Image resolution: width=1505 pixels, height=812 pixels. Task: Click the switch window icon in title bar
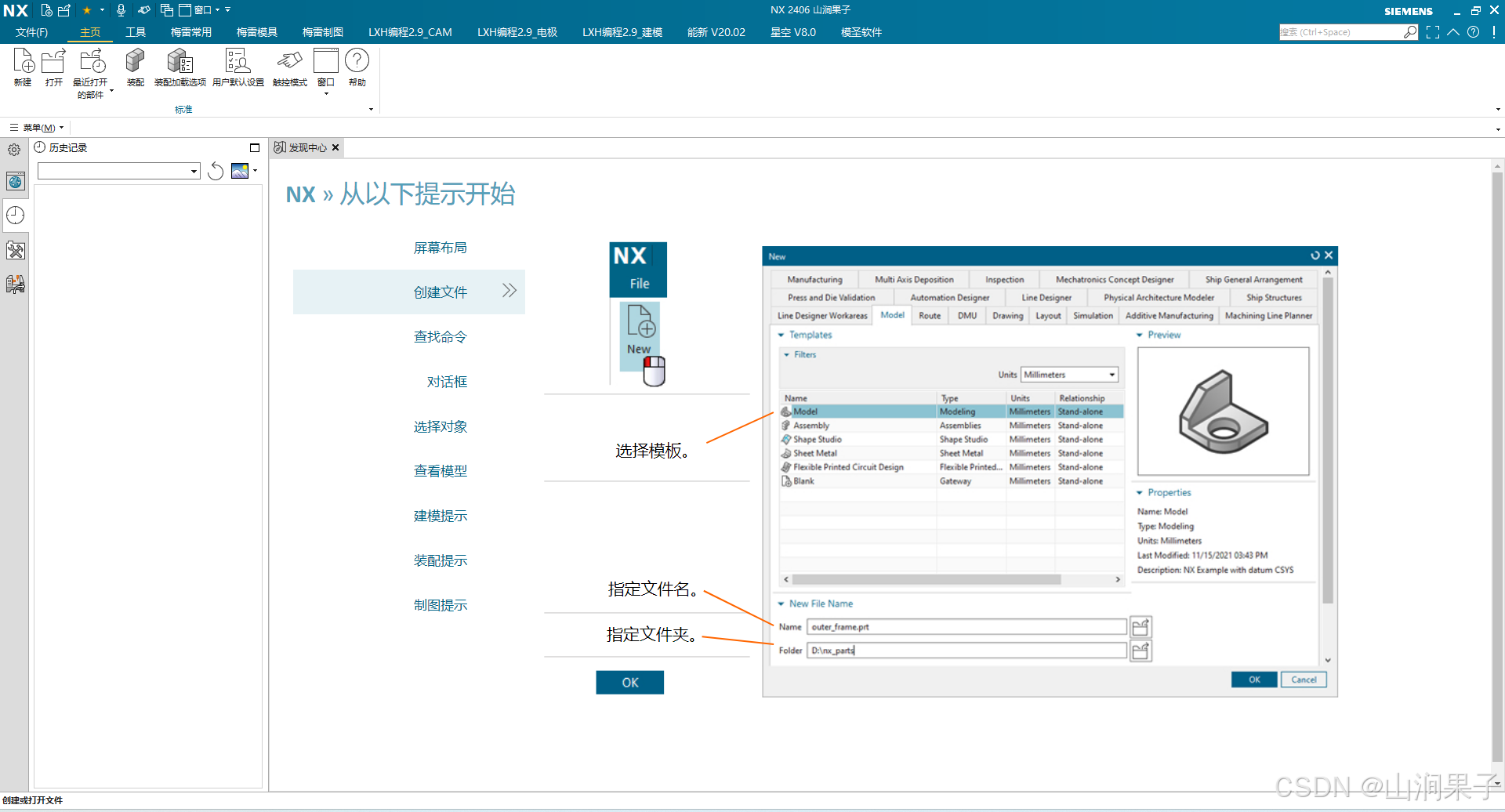pyautogui.click(x=166, y=10)
